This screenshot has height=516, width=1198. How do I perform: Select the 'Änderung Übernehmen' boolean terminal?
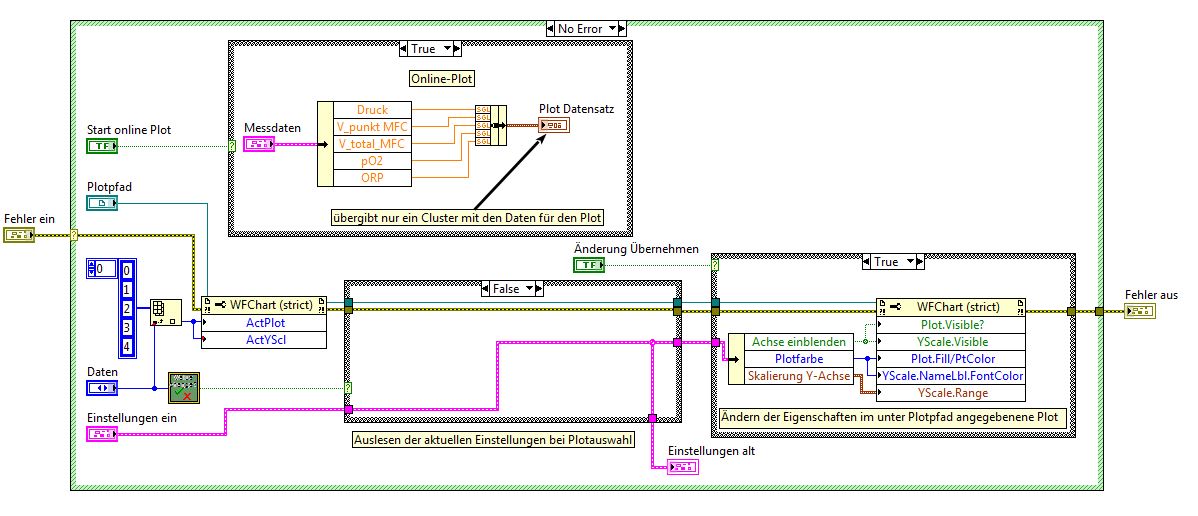coord(588,264)
